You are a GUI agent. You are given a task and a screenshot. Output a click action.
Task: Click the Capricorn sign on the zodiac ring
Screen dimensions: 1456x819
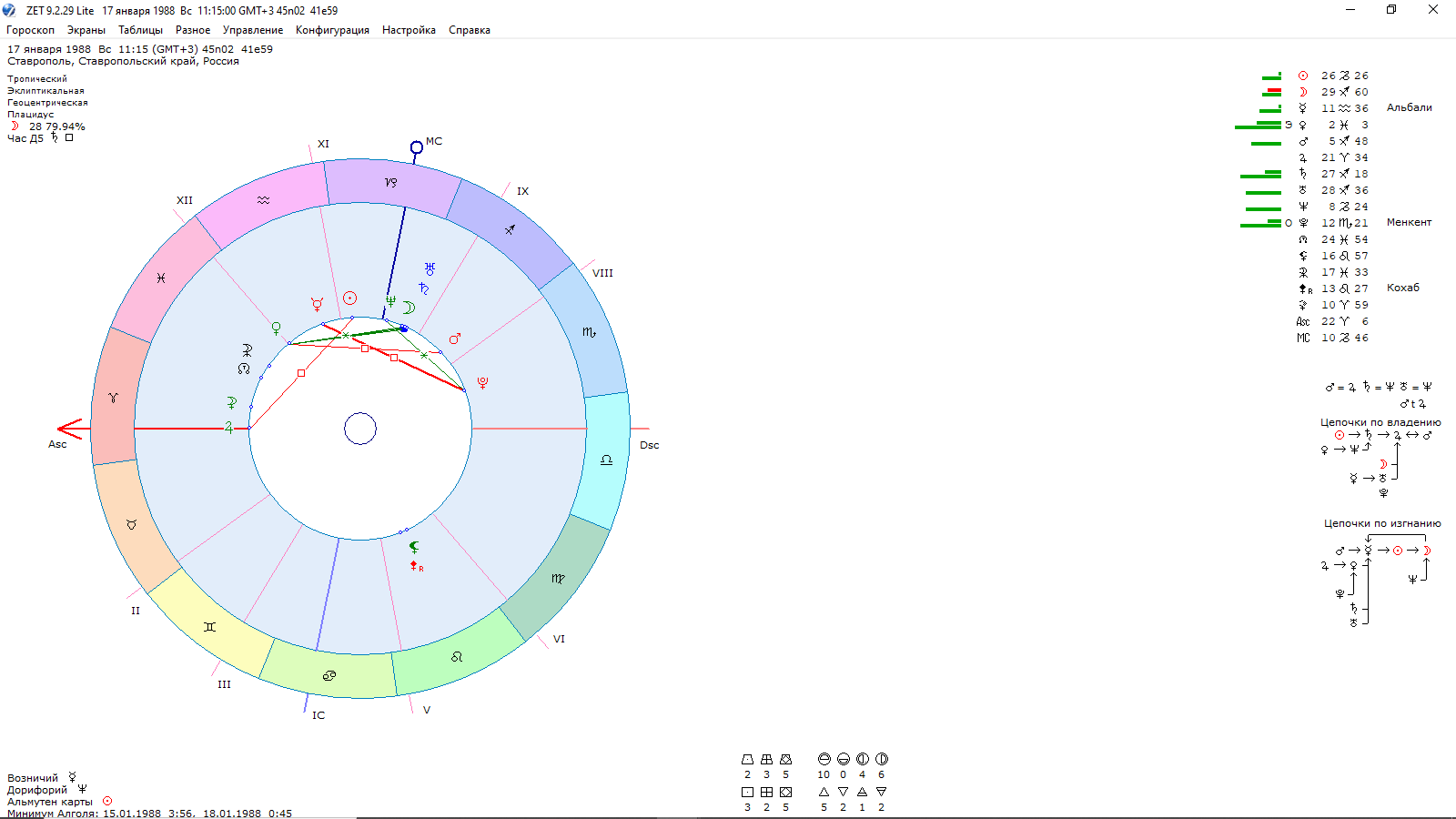point(390,182)
